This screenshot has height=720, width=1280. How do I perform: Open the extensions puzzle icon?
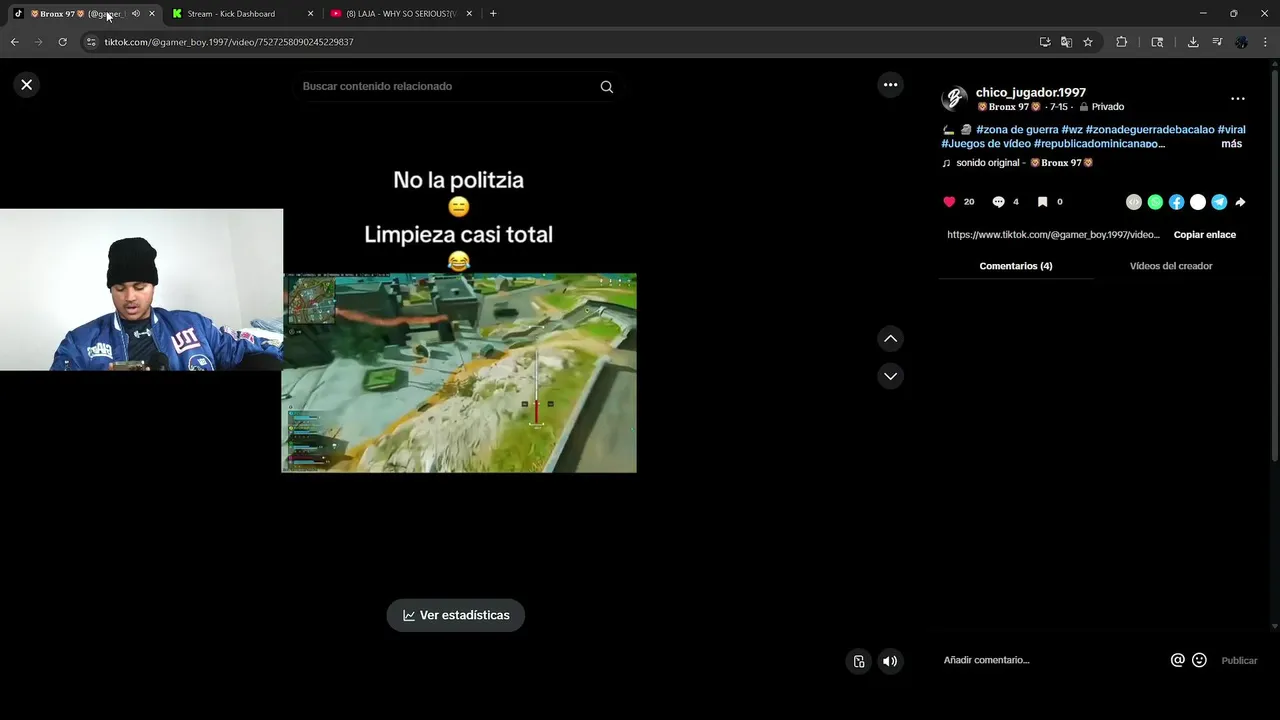[x=1121, y=42]
